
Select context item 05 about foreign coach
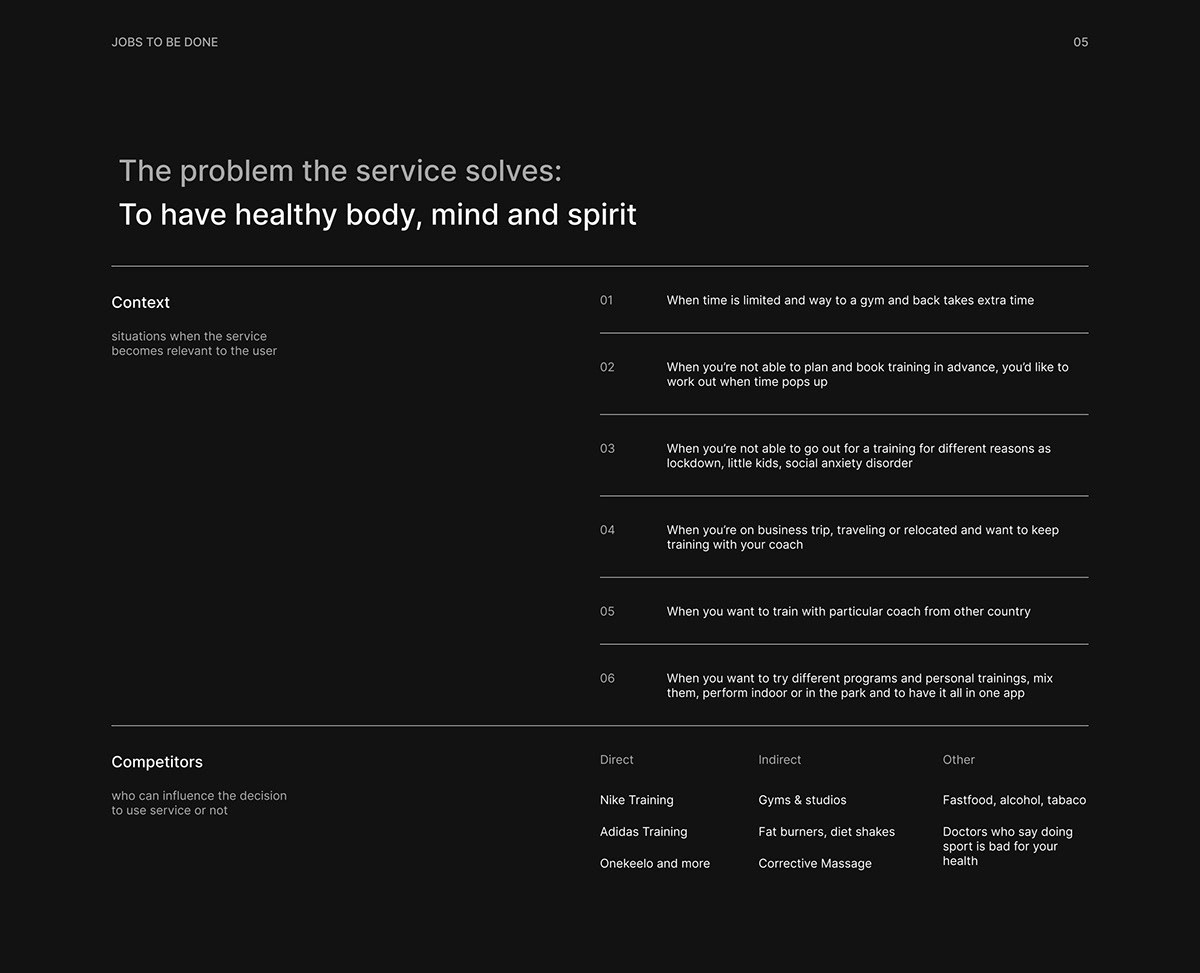(x=848, y=611)
